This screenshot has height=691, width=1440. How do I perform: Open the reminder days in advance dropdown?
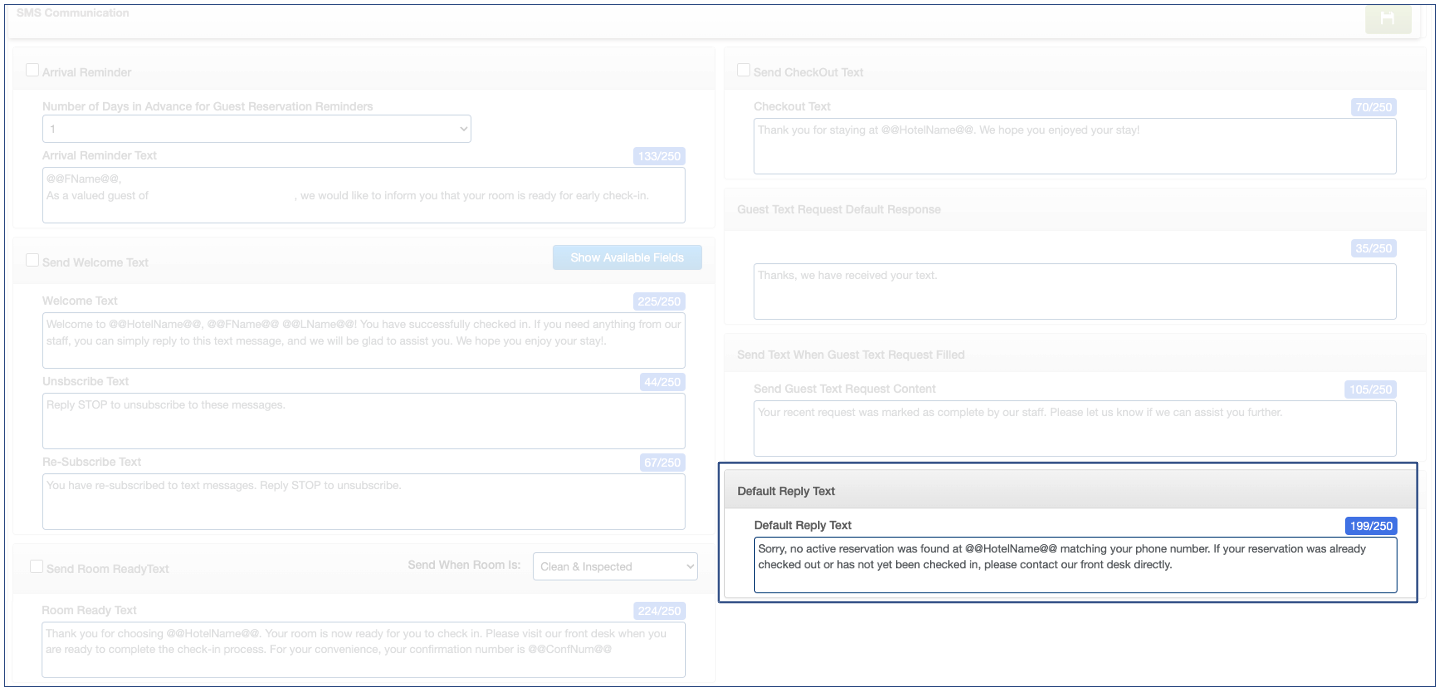[256, 129]
